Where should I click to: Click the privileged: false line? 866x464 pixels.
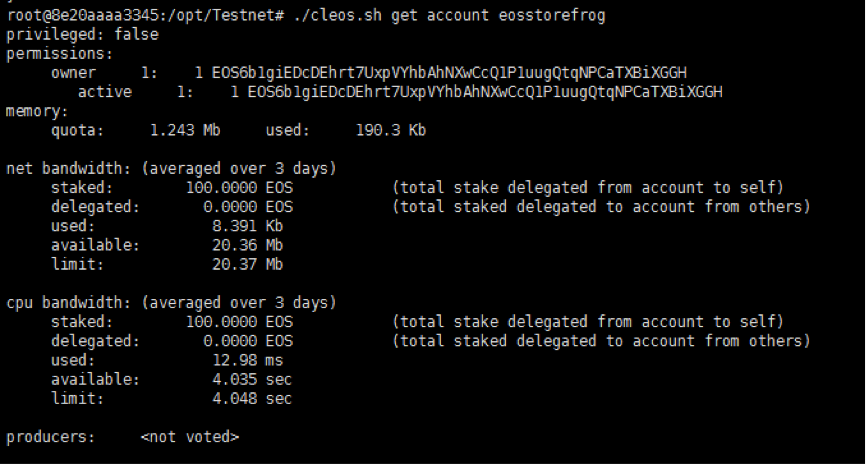[x=82, y=35]
